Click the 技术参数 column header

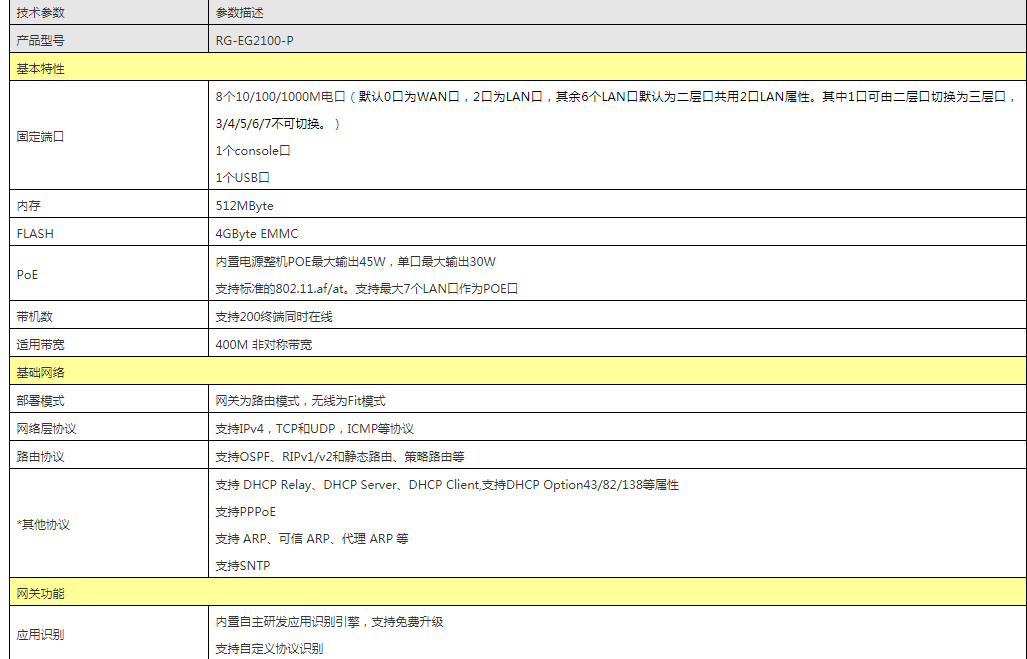click(x=41, y=13)
